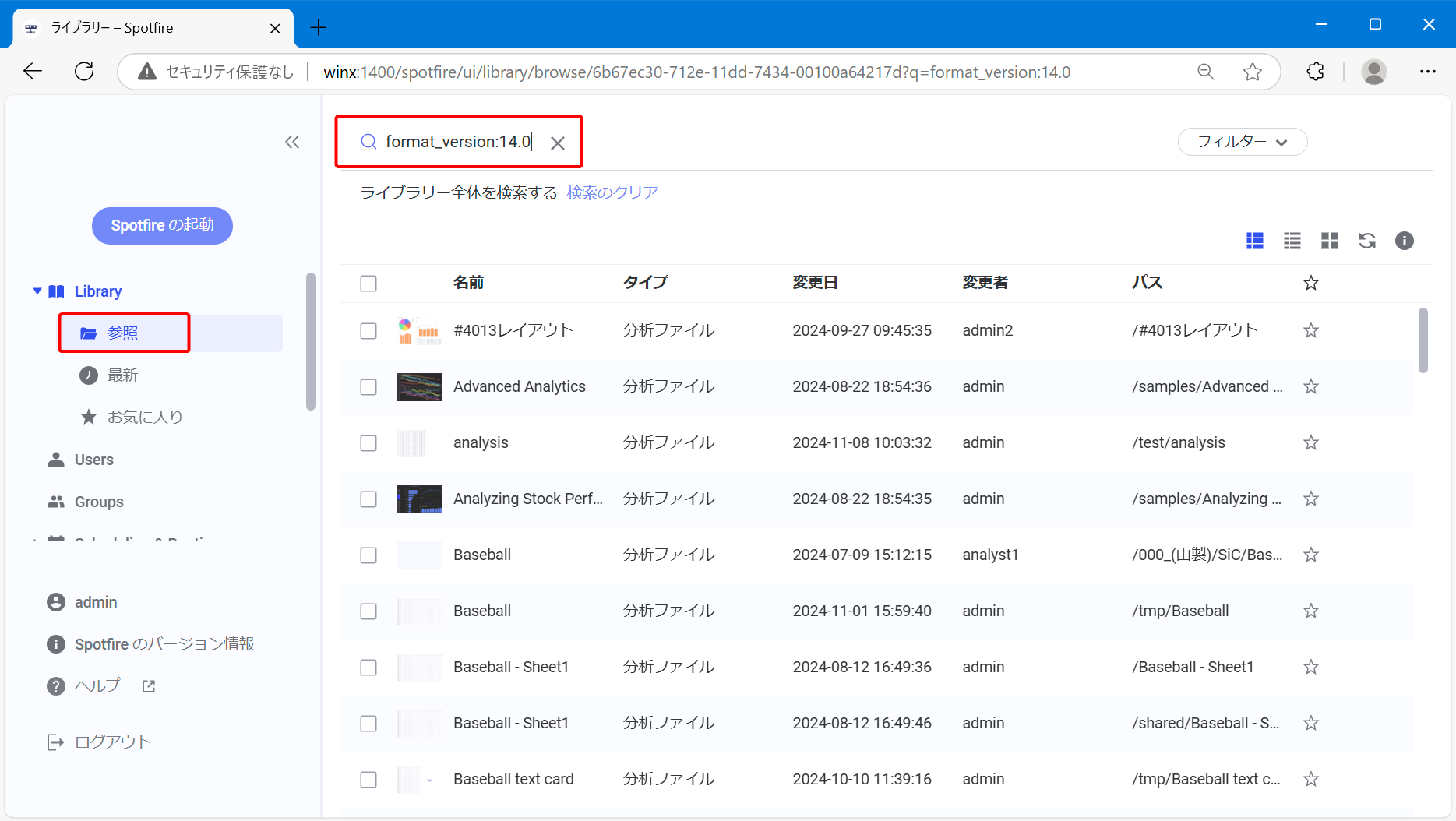Open the Baseball text card file

513,779
